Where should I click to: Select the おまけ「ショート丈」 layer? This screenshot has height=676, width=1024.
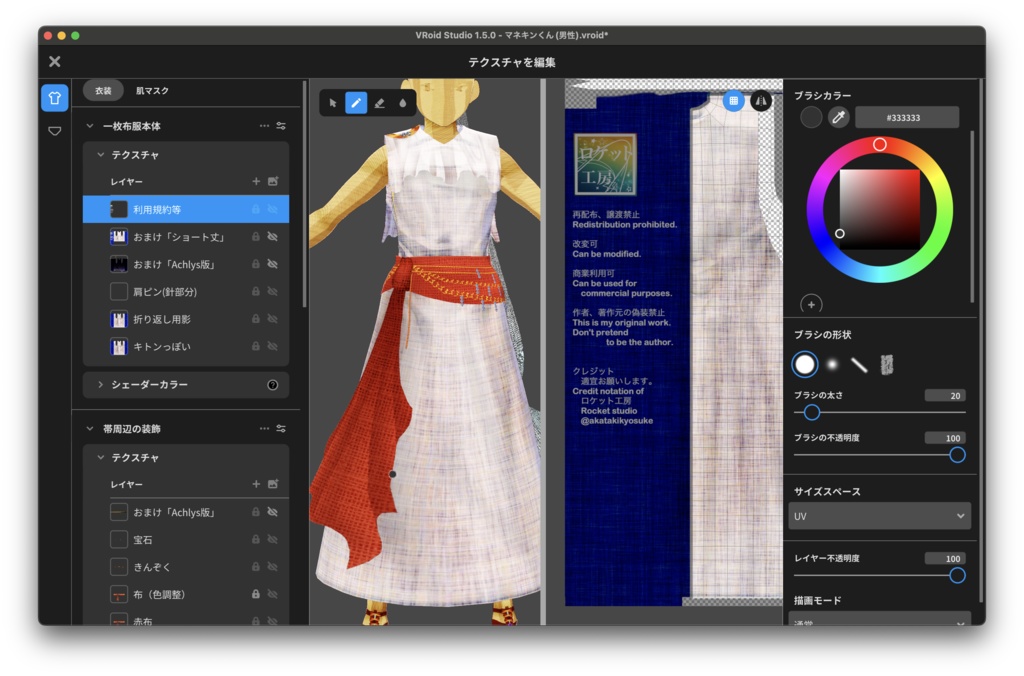coord(186,236)
